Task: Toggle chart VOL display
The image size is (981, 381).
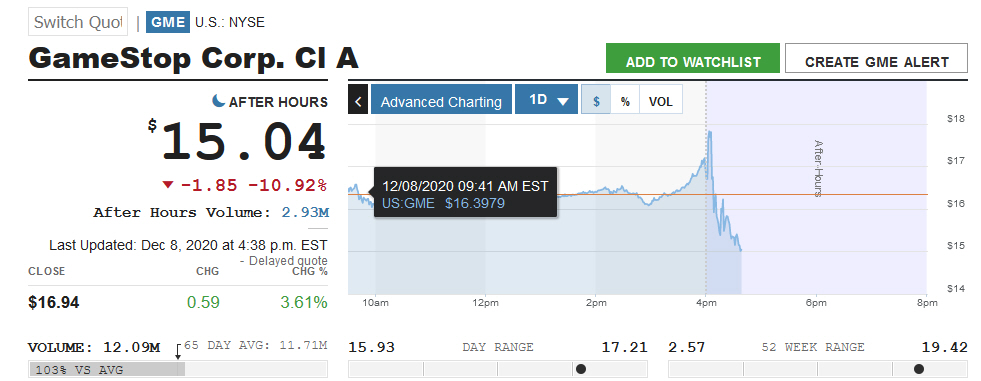Action: point(661,101)
